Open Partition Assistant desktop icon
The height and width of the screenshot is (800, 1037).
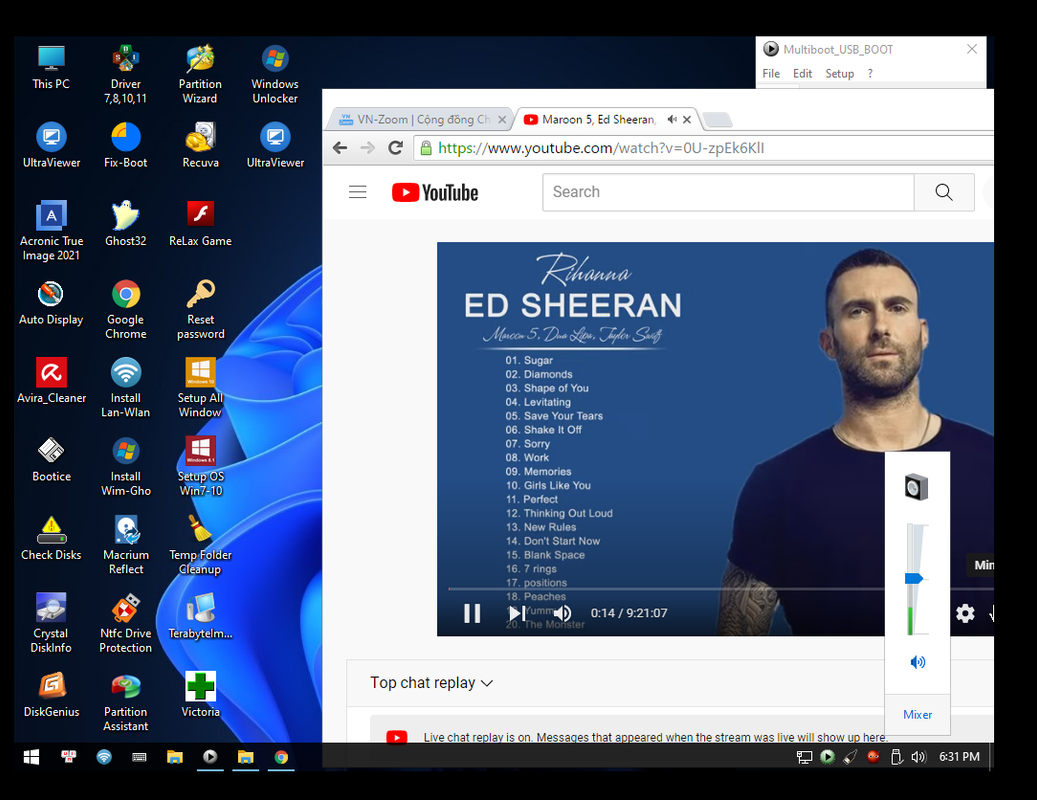click(x=126, y=701)
